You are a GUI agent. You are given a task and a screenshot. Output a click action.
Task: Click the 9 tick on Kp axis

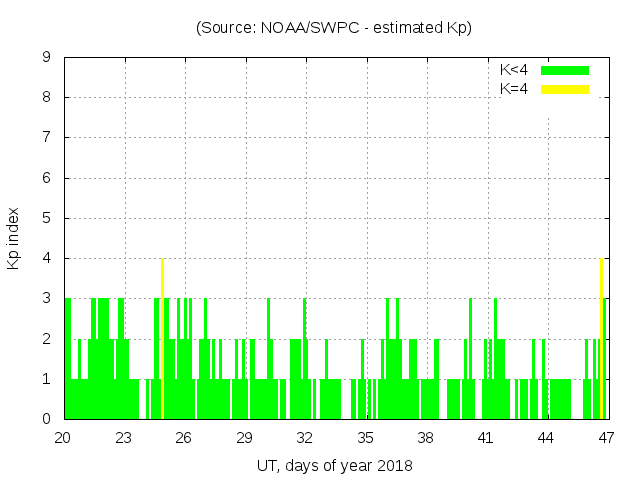[46, 58]
